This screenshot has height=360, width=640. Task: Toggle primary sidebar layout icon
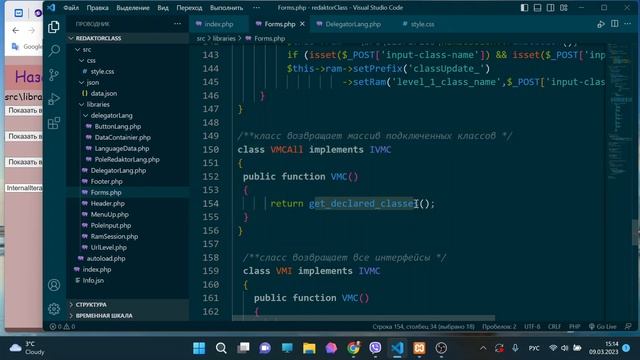click(524, 8)
